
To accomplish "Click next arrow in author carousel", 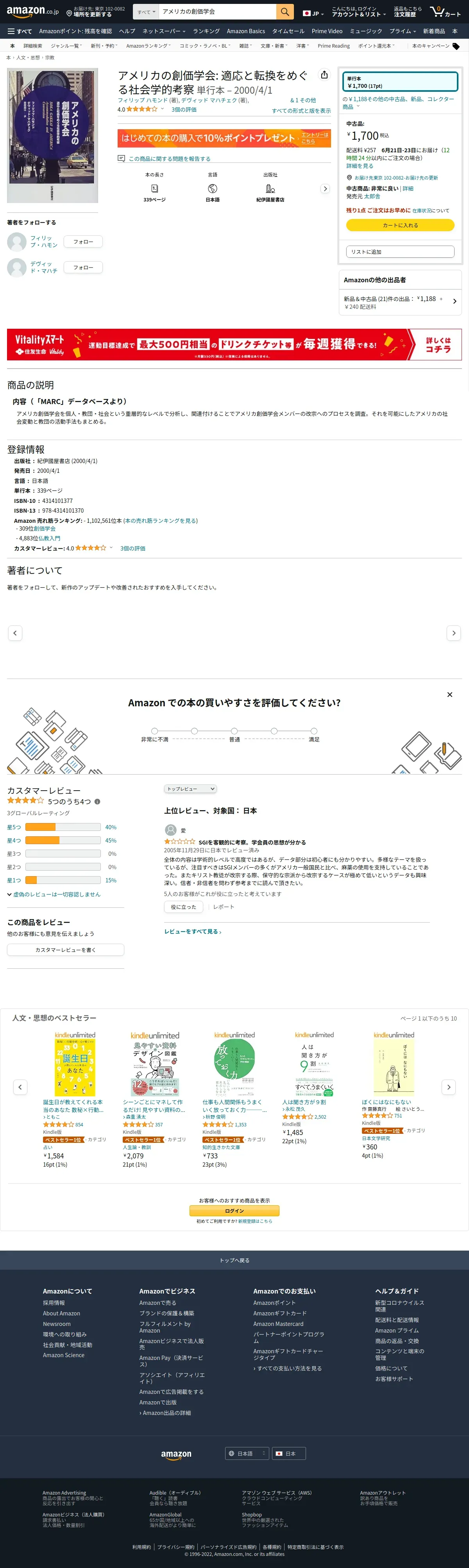I will tap(454, 633).
